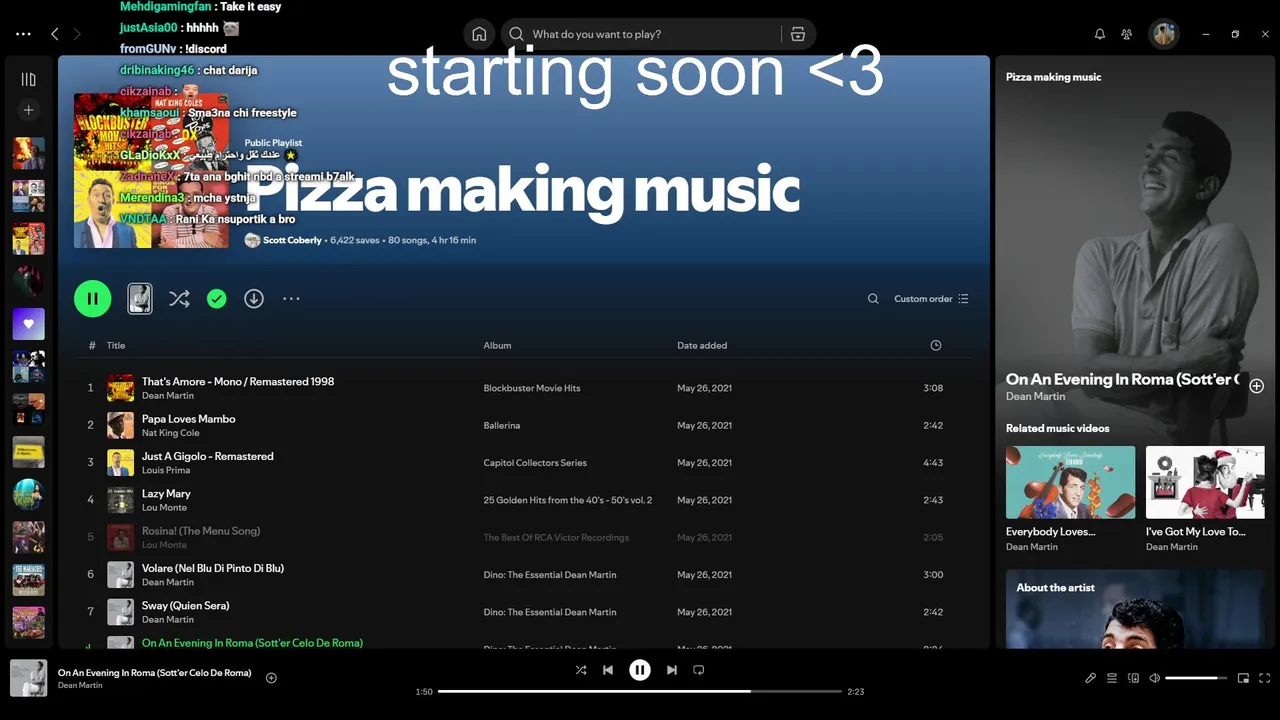This screenshot has width=1280, height=720.
Task: Open the Queue icon
Action: pyautogui.click(x=1112, y=678)
